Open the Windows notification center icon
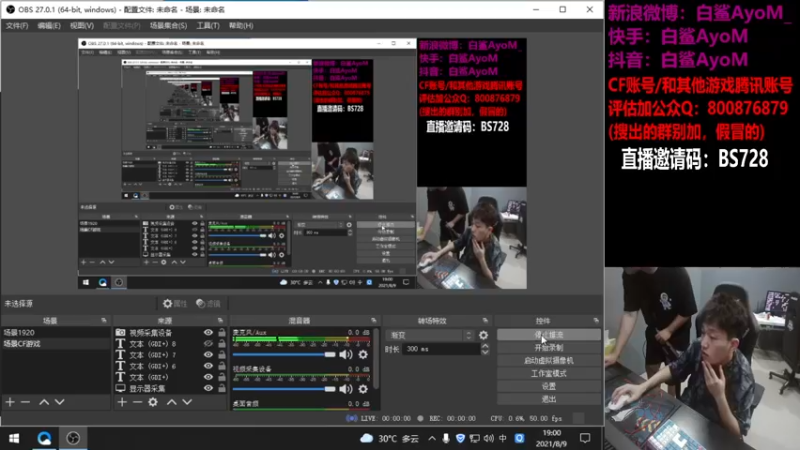800x450 pixels. pos(585,438)
